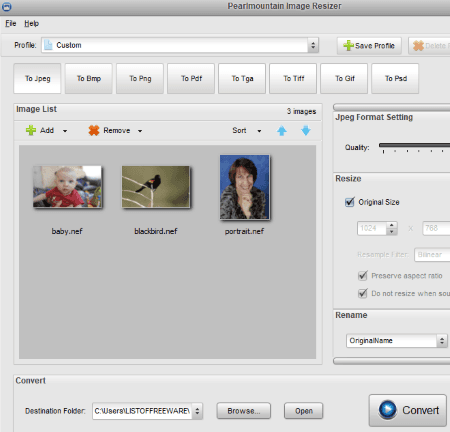The width and height of the screenshot is (450, 432).
Task: Move image up with blue up arrow
Action: [x=282, y=130]
